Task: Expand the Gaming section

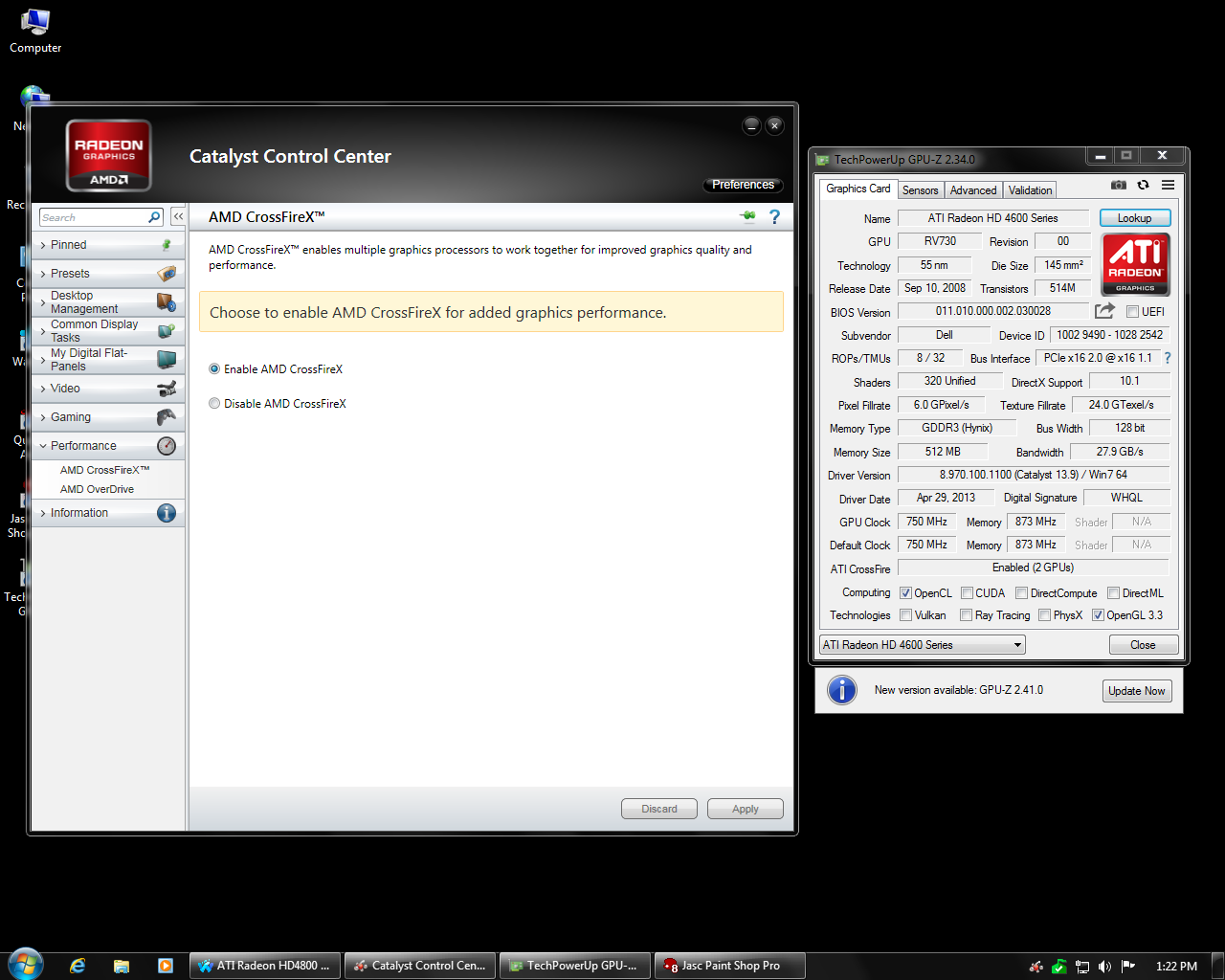Action: pyautogui.click(x=108, y=417)
